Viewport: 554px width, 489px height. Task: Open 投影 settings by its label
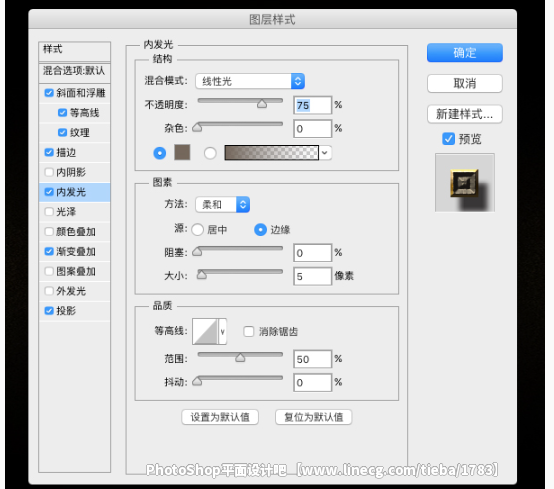point(66,311)
